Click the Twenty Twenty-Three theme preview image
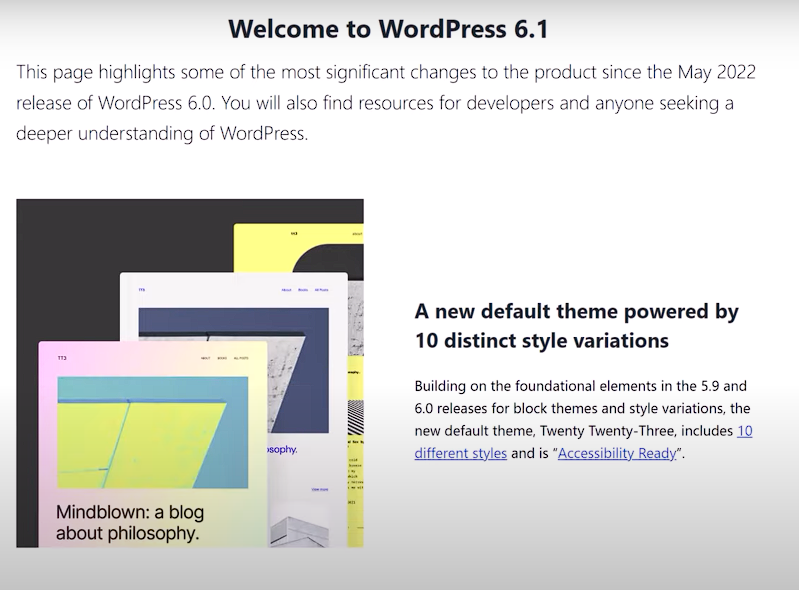The width and height of the screenshot is (799, 590). click(190, 373)
